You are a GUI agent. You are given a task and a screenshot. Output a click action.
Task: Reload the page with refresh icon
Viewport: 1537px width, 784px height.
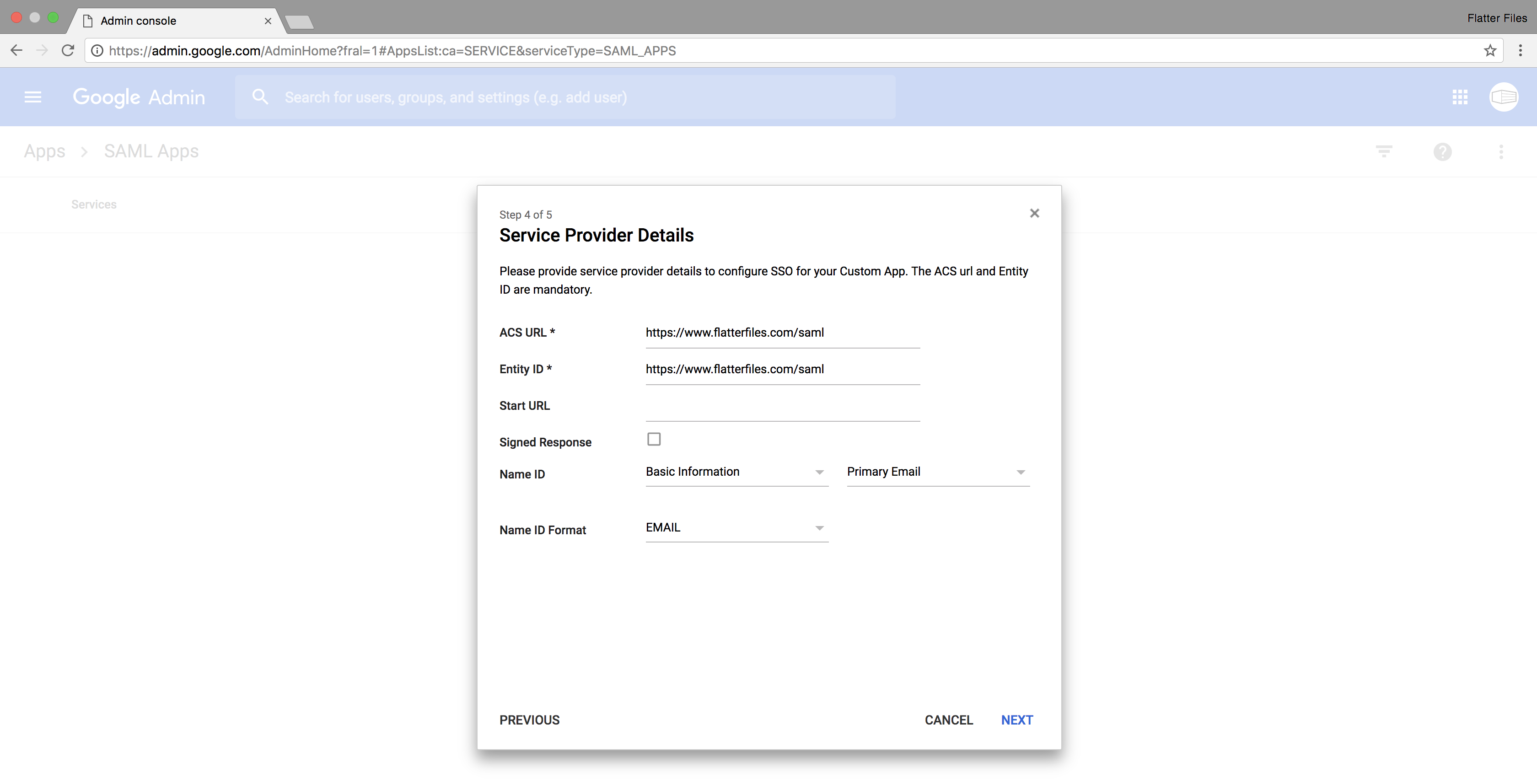click(68, 51)
